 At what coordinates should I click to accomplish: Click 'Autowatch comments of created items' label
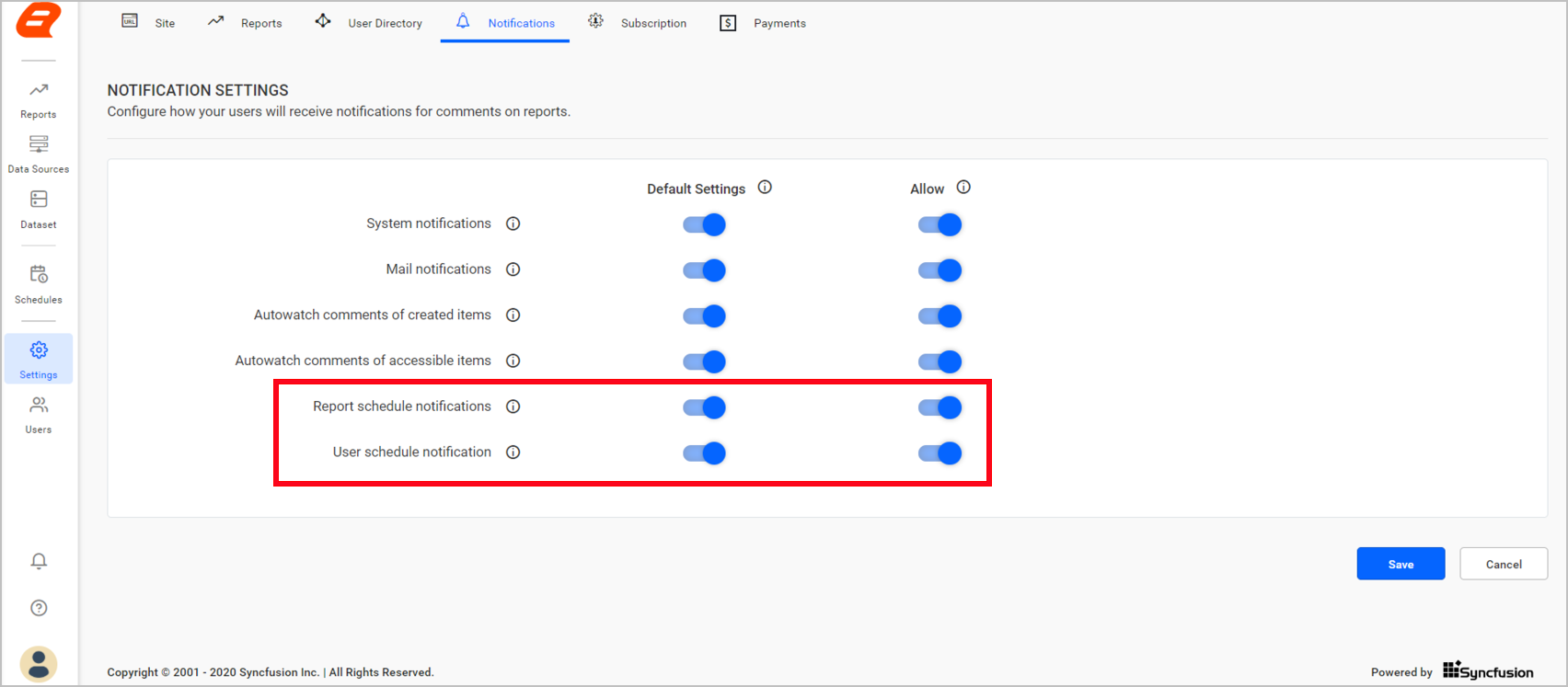[x=373, y=315]
